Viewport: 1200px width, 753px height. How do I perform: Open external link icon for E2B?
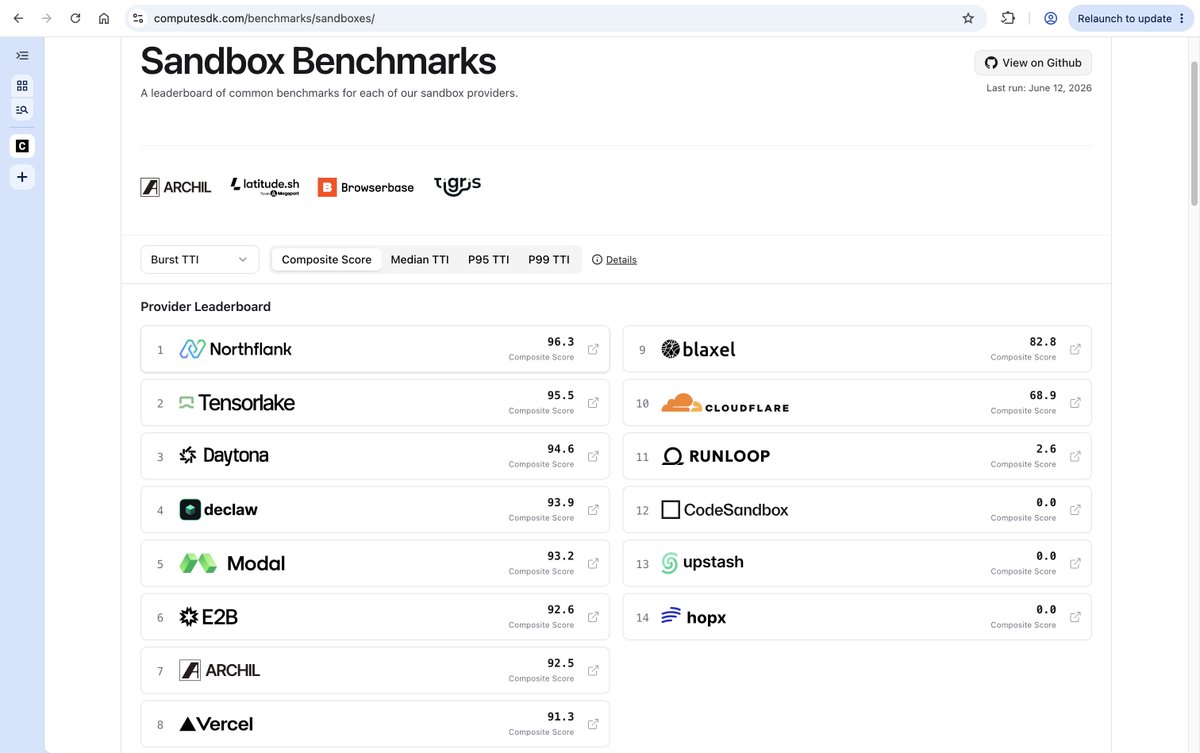(593, 617)
